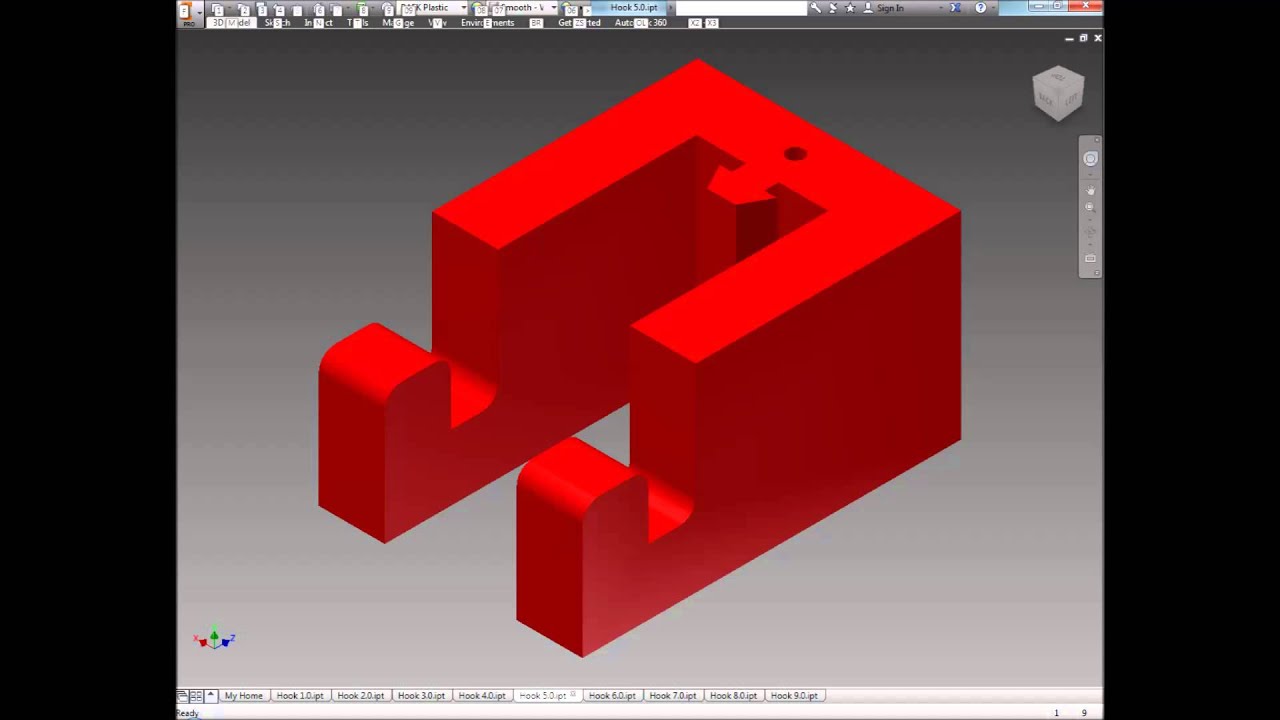
Task: Open the Subscription Center satellite icon
Action: 833,8
